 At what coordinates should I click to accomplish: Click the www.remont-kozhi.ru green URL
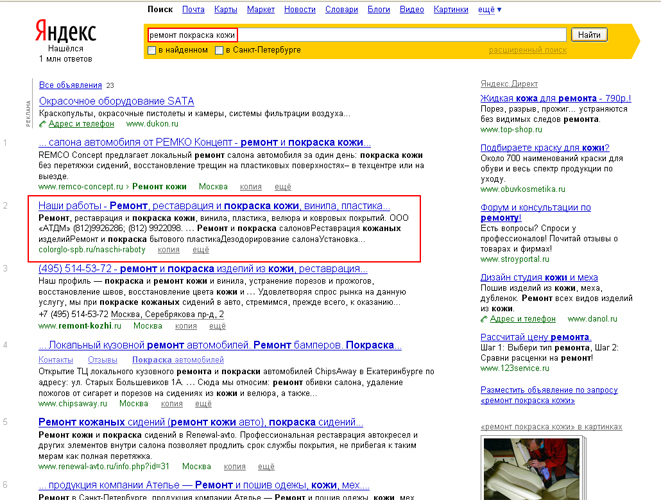(80, 326)
